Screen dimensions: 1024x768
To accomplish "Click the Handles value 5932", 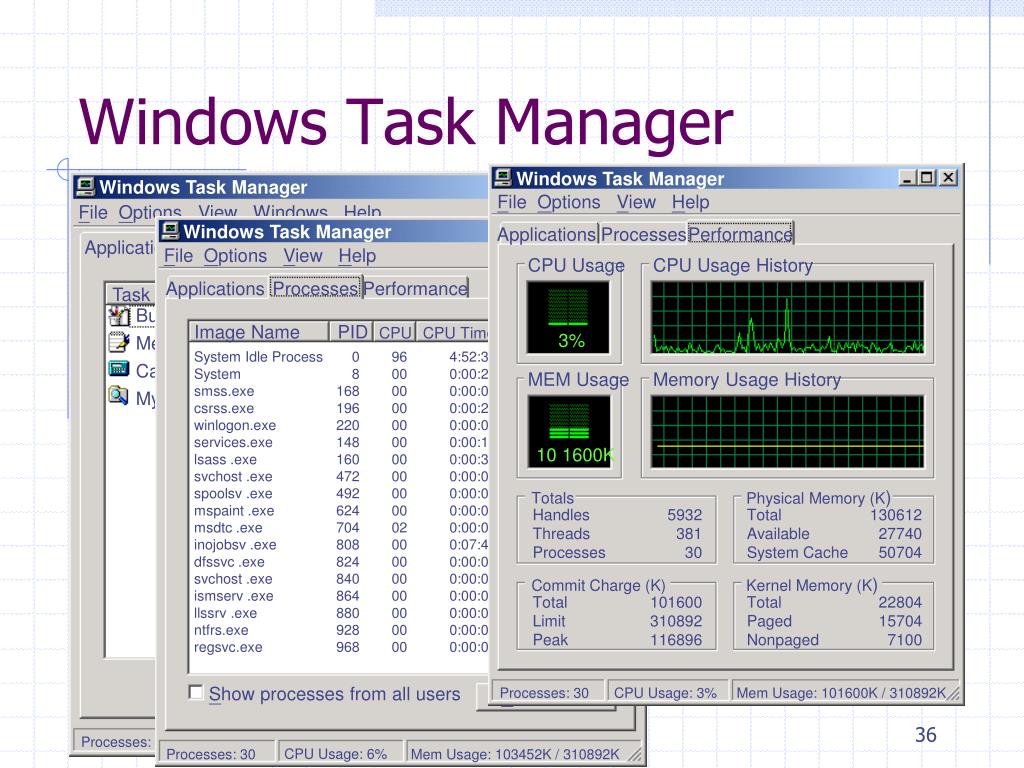I will (x=684, y=515).
